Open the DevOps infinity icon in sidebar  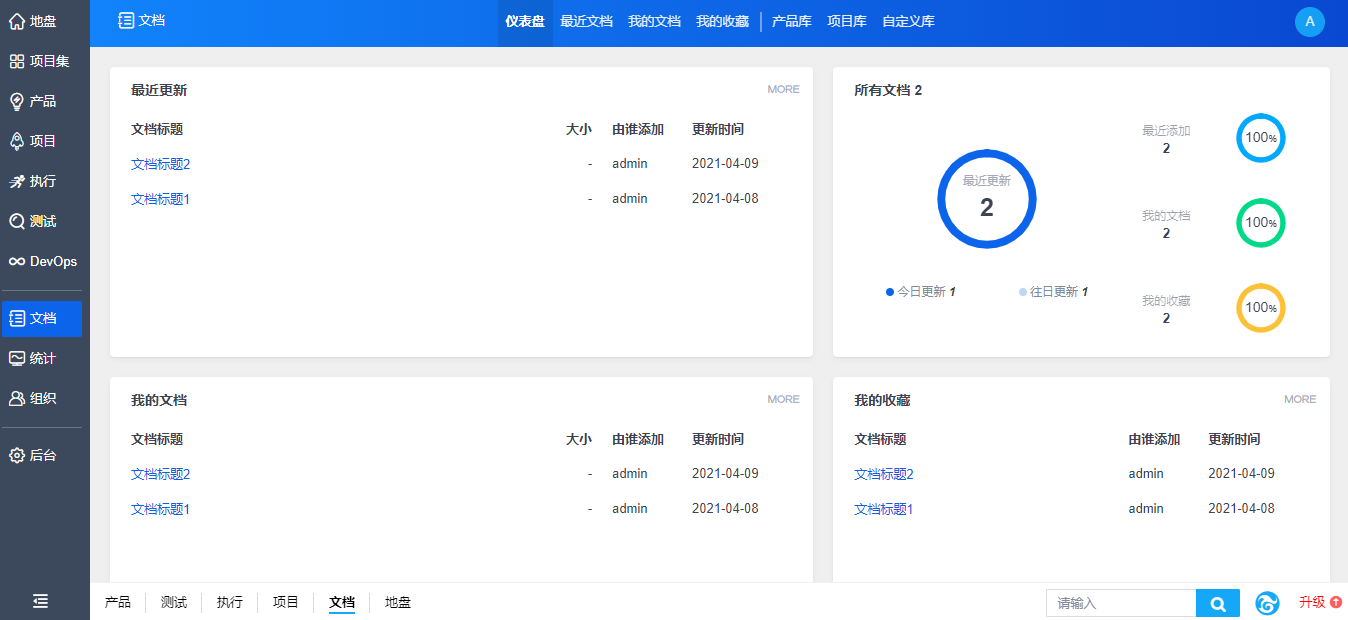[17, 261]
